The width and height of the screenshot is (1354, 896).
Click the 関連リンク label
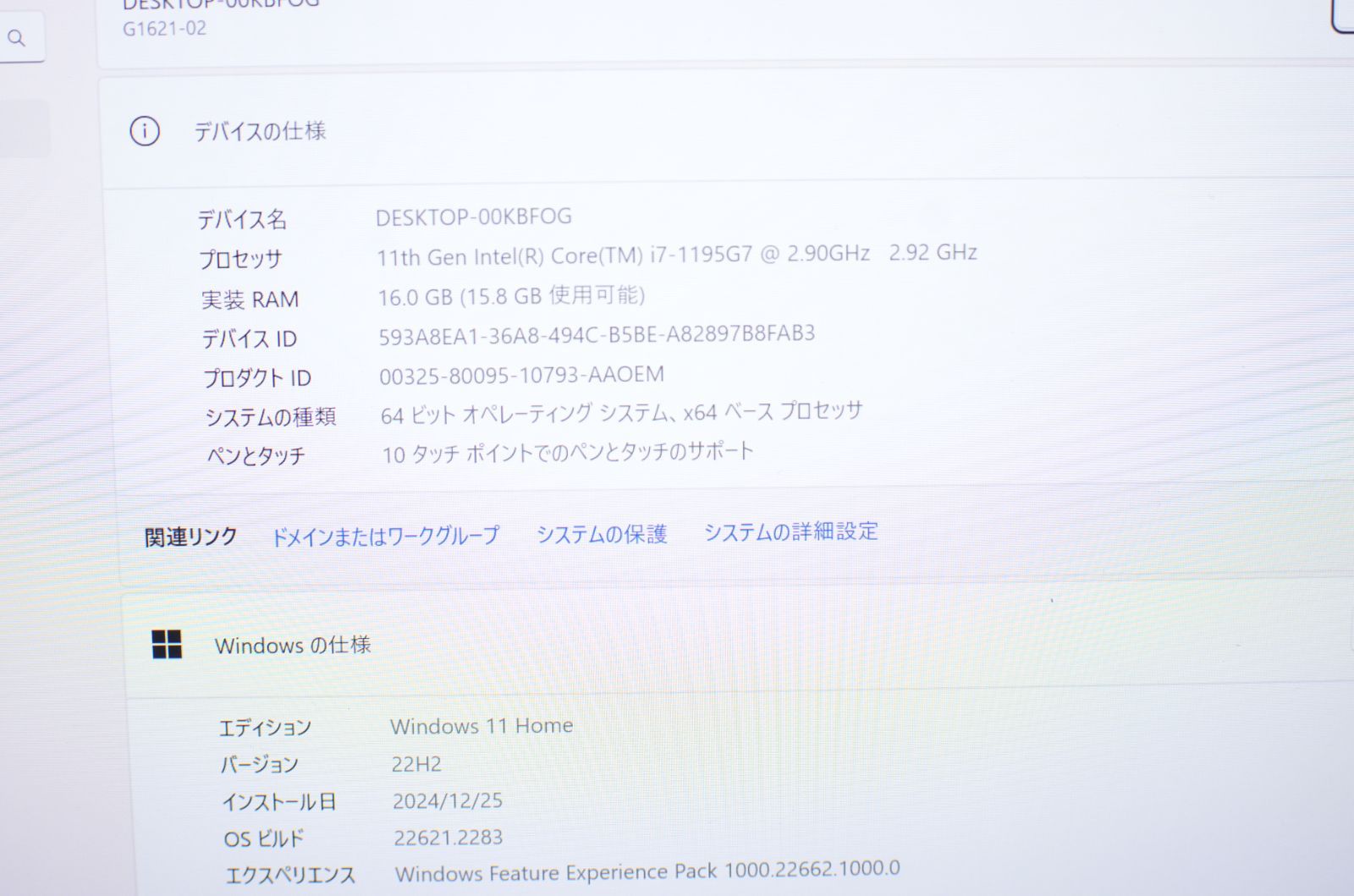pos(190,536)
